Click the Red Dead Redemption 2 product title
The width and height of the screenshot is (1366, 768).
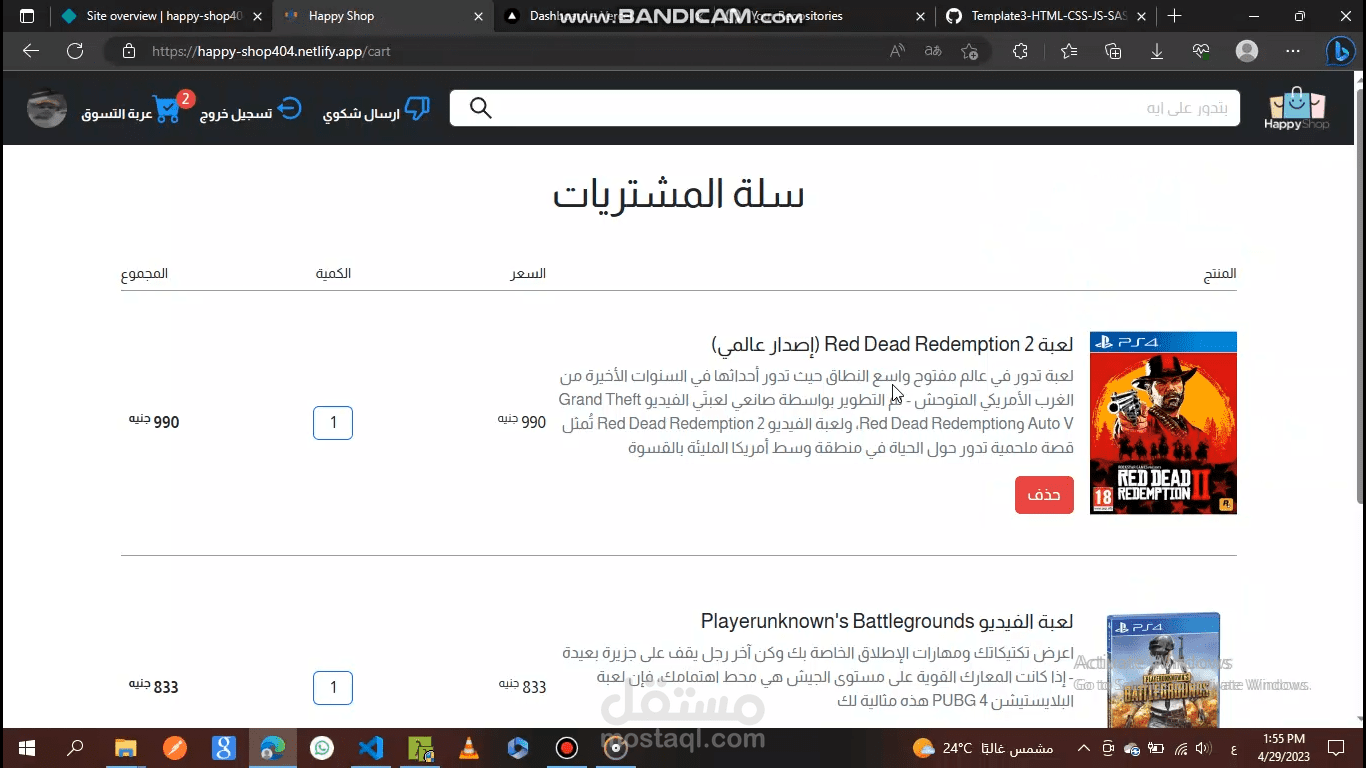(892, 345)
